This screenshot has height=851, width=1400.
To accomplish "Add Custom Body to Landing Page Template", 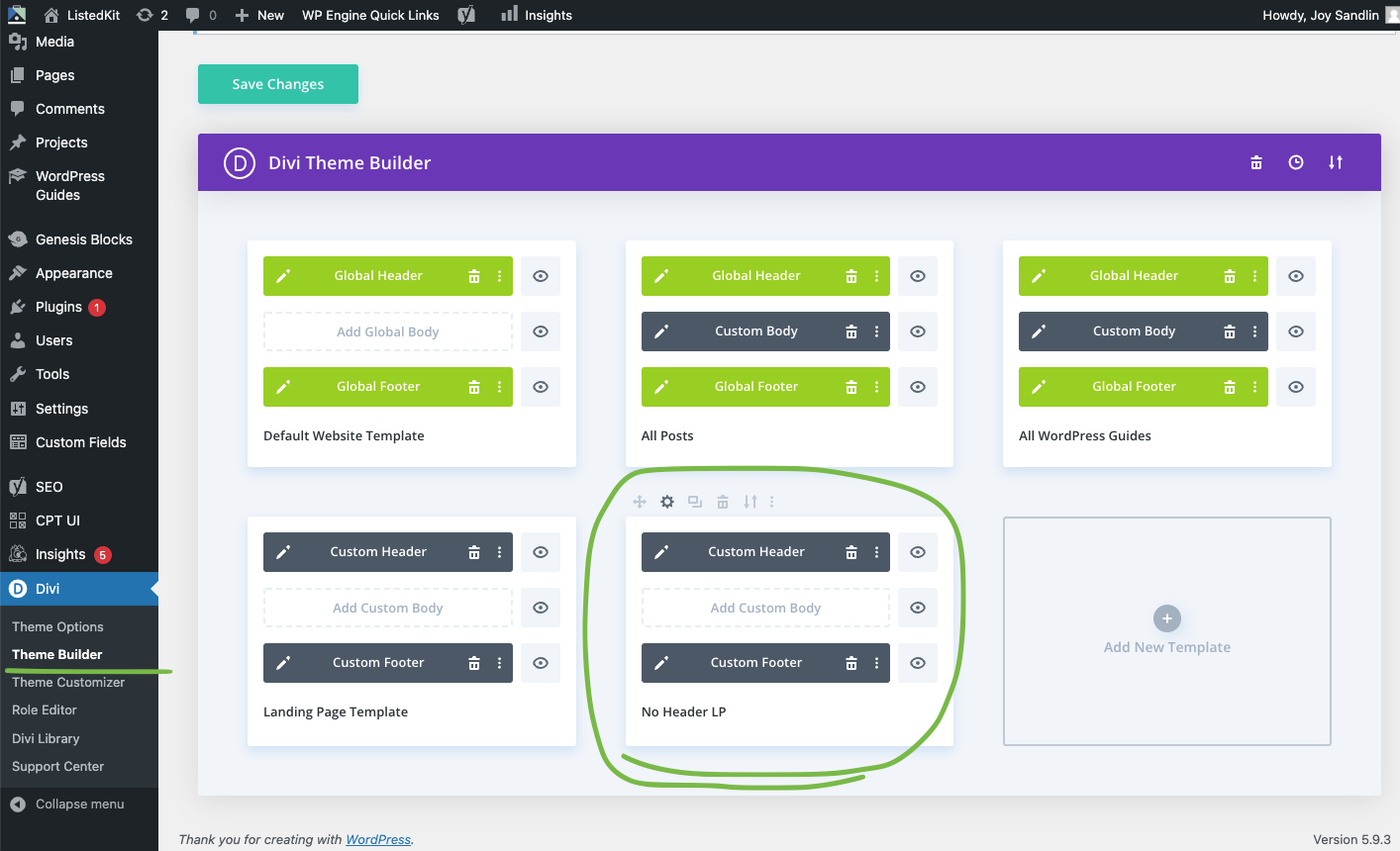I will [x=388, y=608].
